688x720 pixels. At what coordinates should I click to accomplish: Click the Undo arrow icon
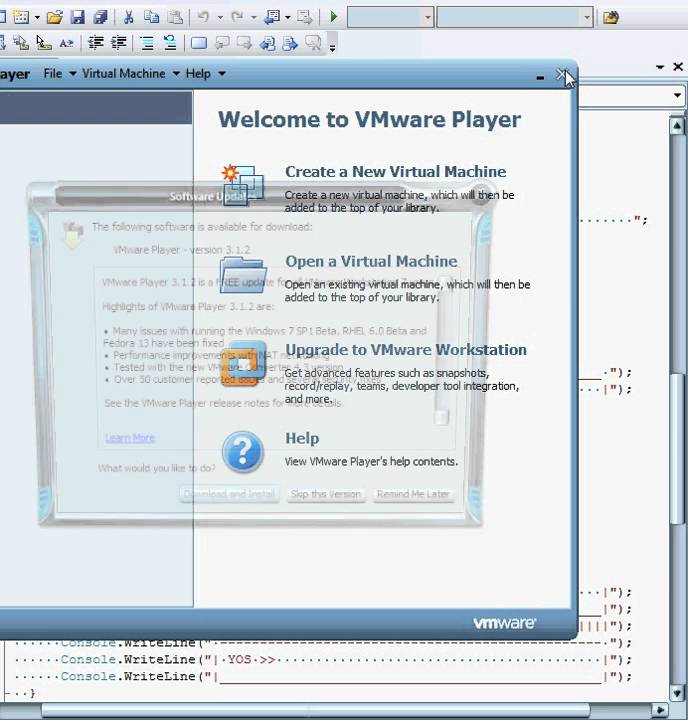point(203,17)
